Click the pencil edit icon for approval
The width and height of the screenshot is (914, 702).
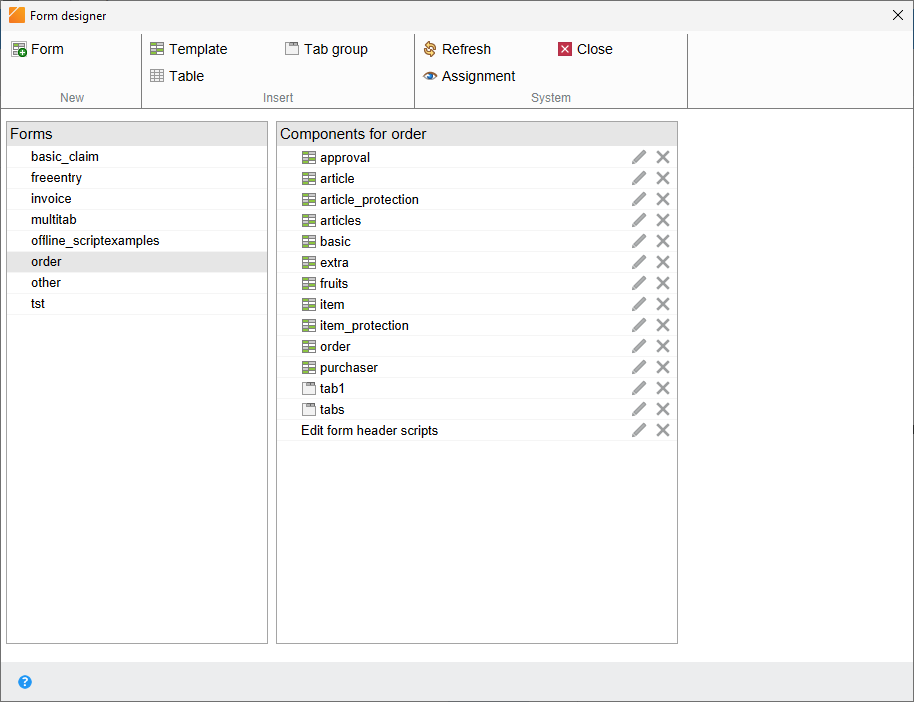point(639,157)
